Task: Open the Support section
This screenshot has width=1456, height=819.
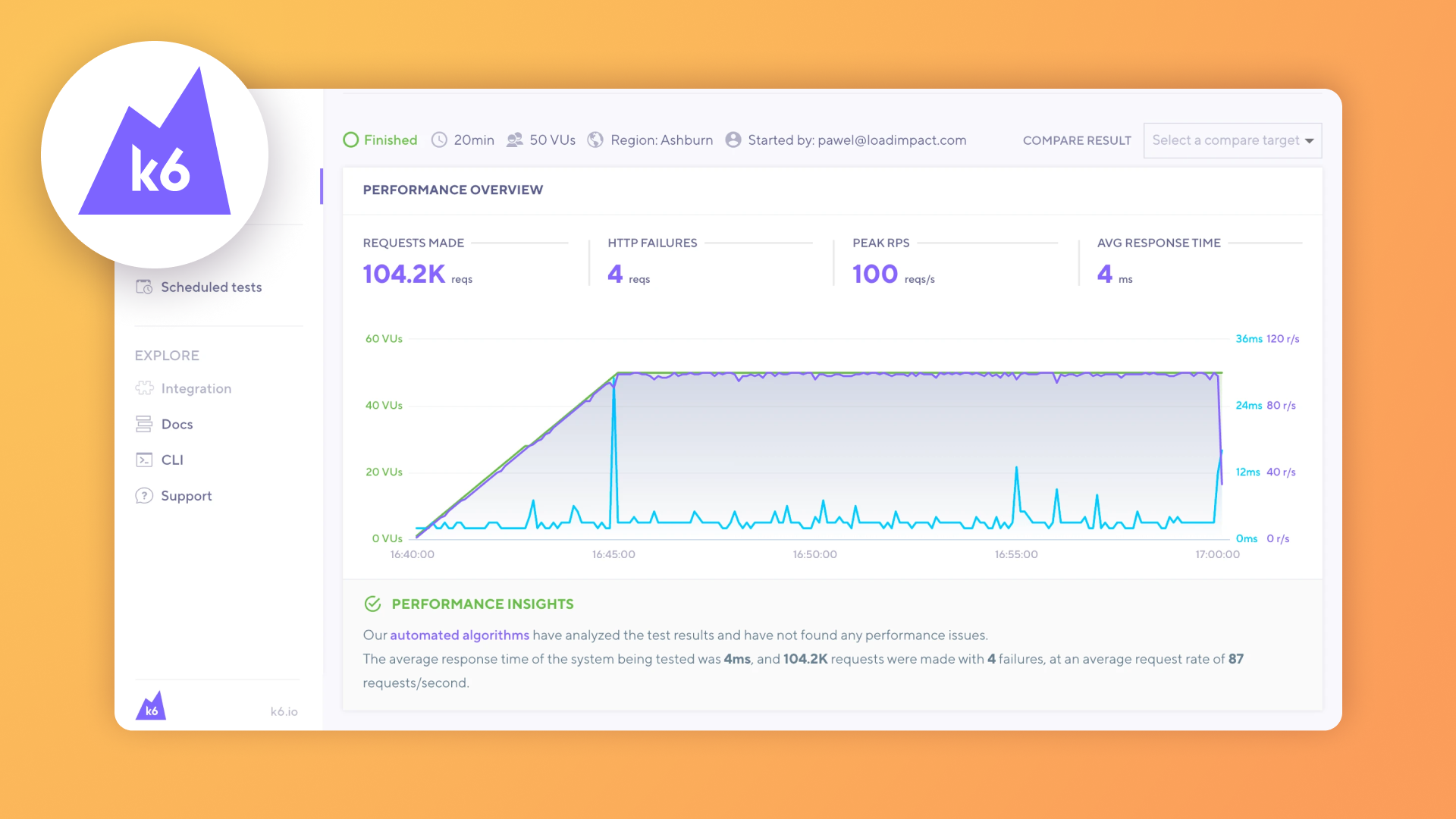Action: tap(186, 495)
